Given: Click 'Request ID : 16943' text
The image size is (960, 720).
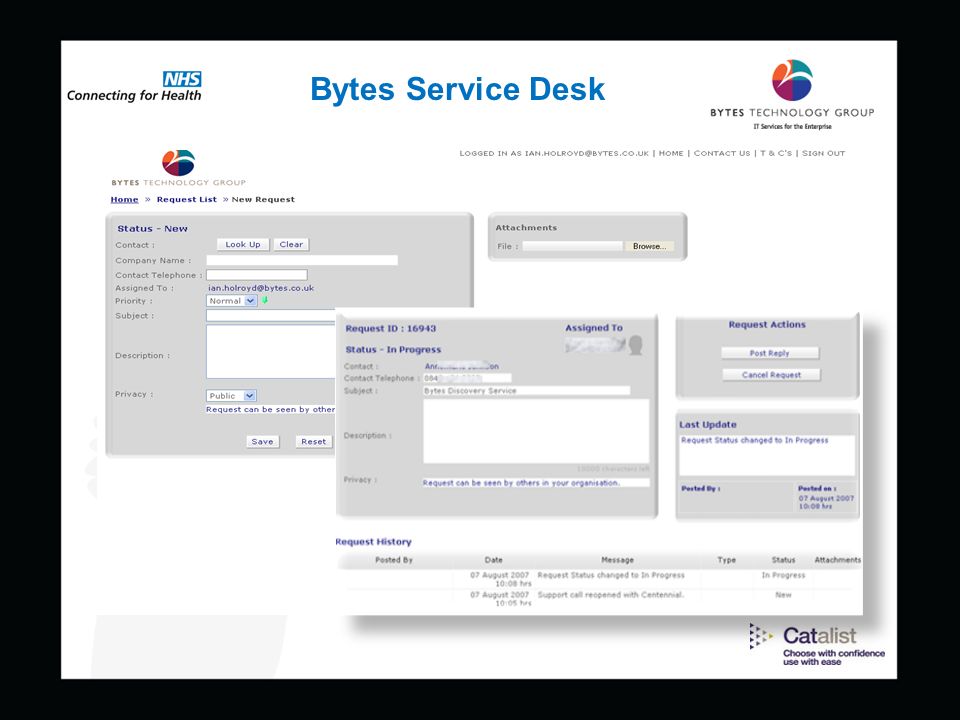Looking at the screenshot, I should (x=391, y=329).
